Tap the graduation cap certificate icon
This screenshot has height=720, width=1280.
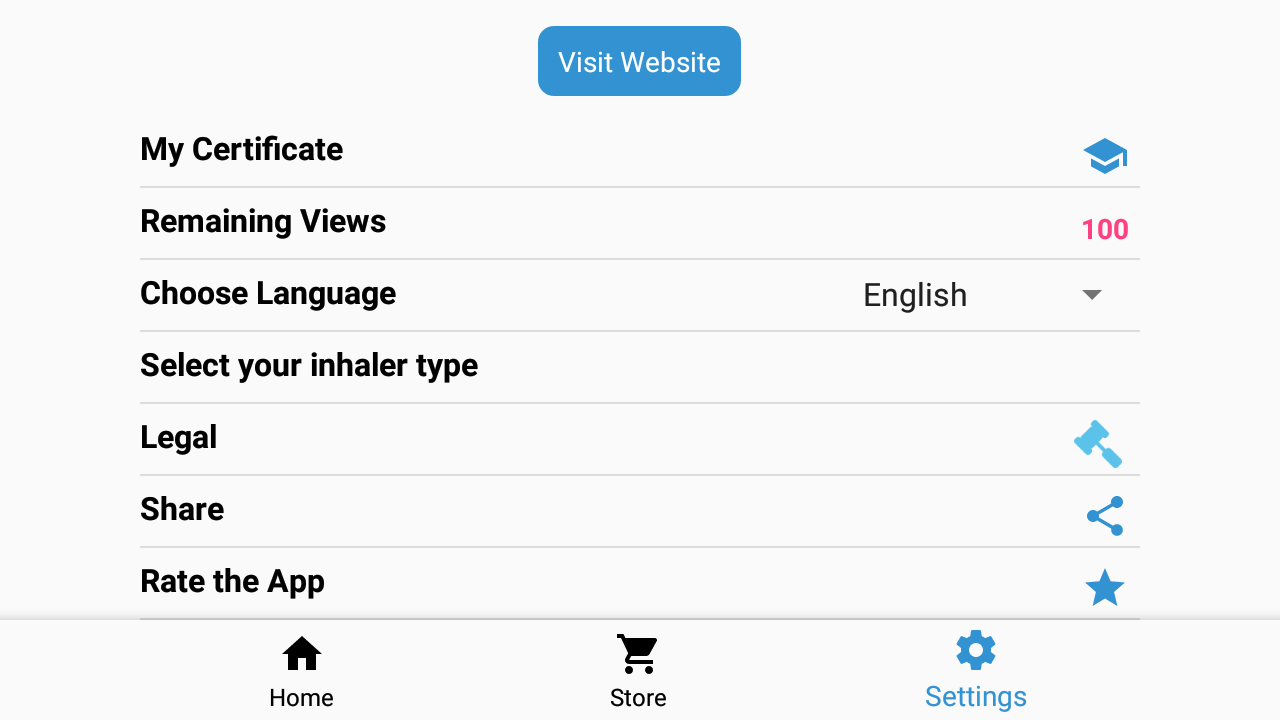click(1104, 156)
